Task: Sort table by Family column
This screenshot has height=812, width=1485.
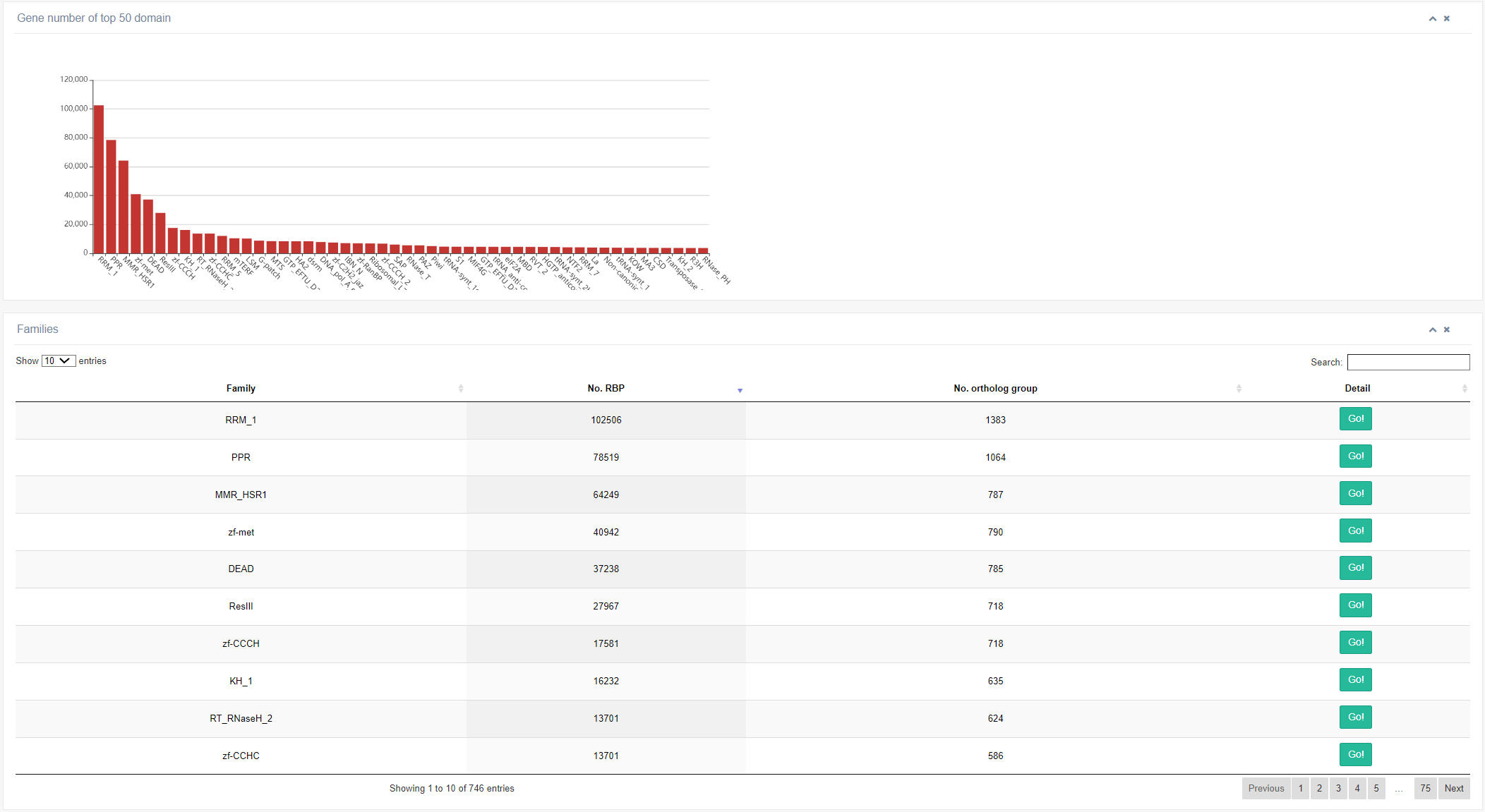Action: click(241, 389)
